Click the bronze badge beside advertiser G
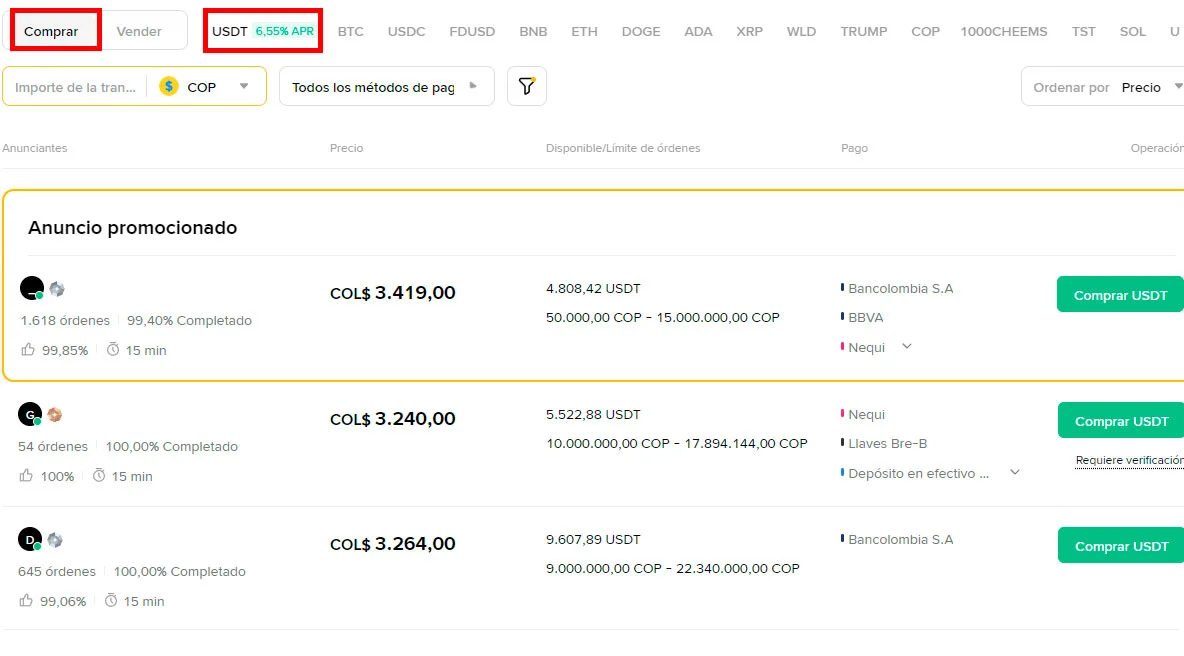The width and height of the screenshot is (1184, 656). click(54, 414)
